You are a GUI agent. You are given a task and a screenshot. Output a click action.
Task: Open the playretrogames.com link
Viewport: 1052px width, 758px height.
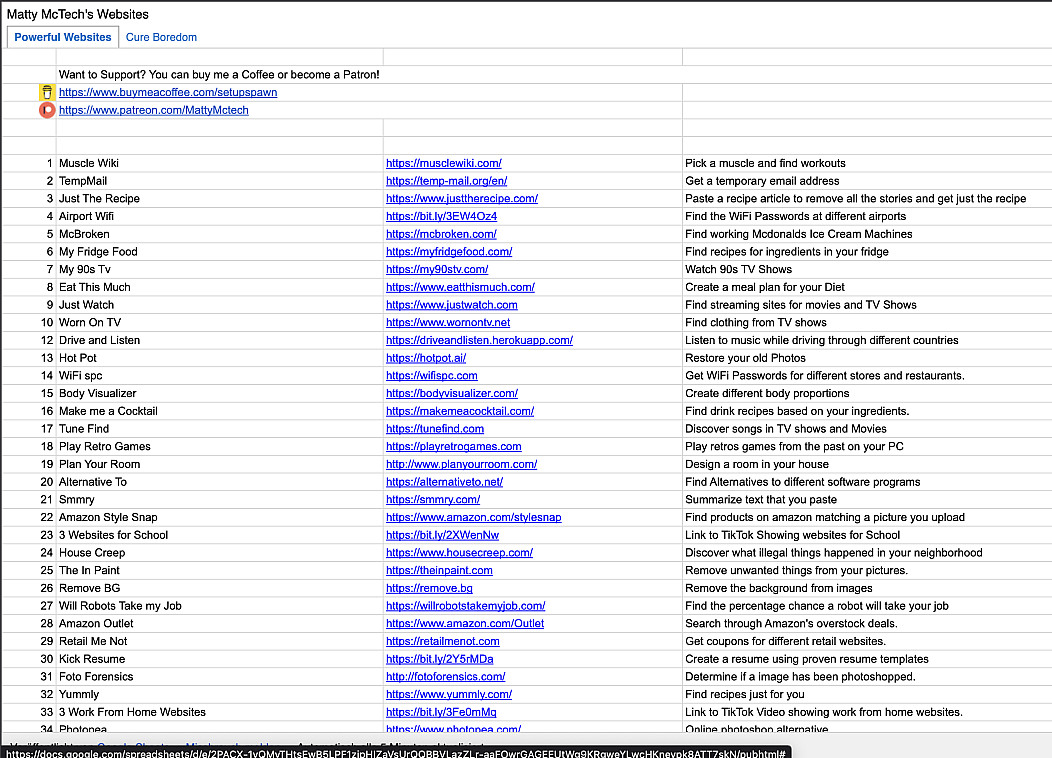click(x=453, y=446)
